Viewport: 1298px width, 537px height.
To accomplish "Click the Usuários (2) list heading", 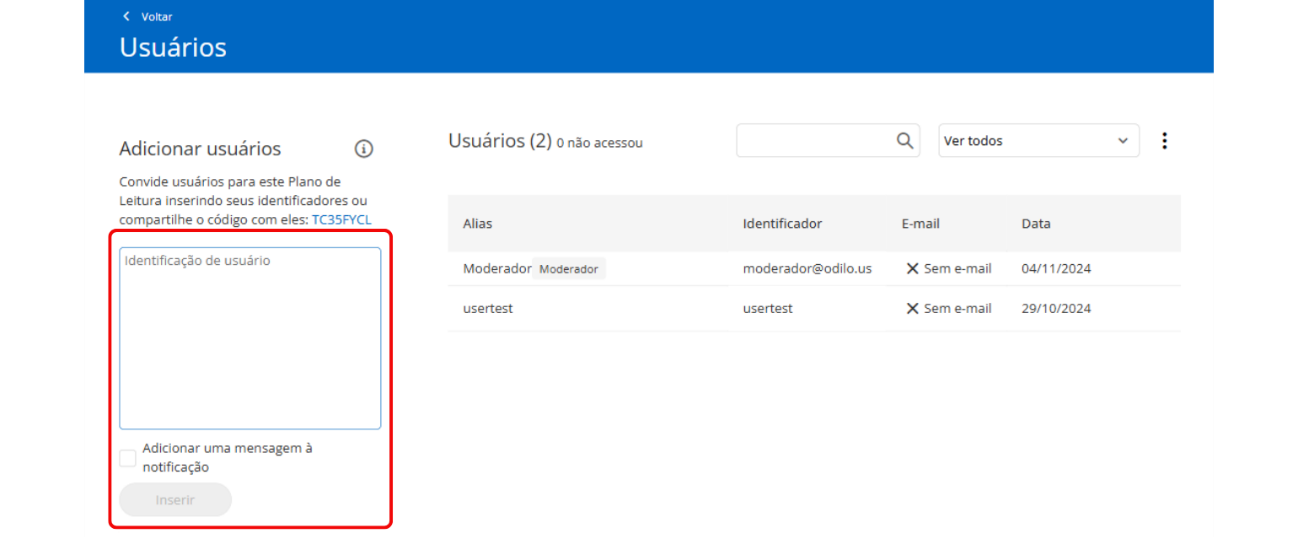I will pyautogui.click(x=500, y=141).
